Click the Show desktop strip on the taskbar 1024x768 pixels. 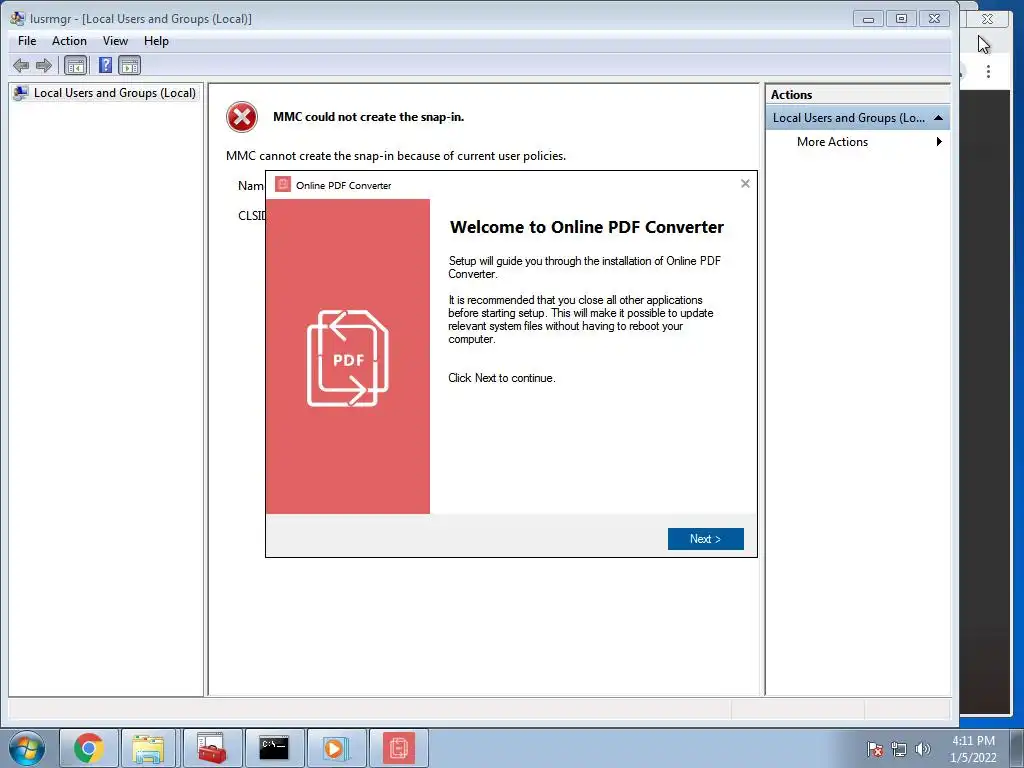(x=1016, y=748)
